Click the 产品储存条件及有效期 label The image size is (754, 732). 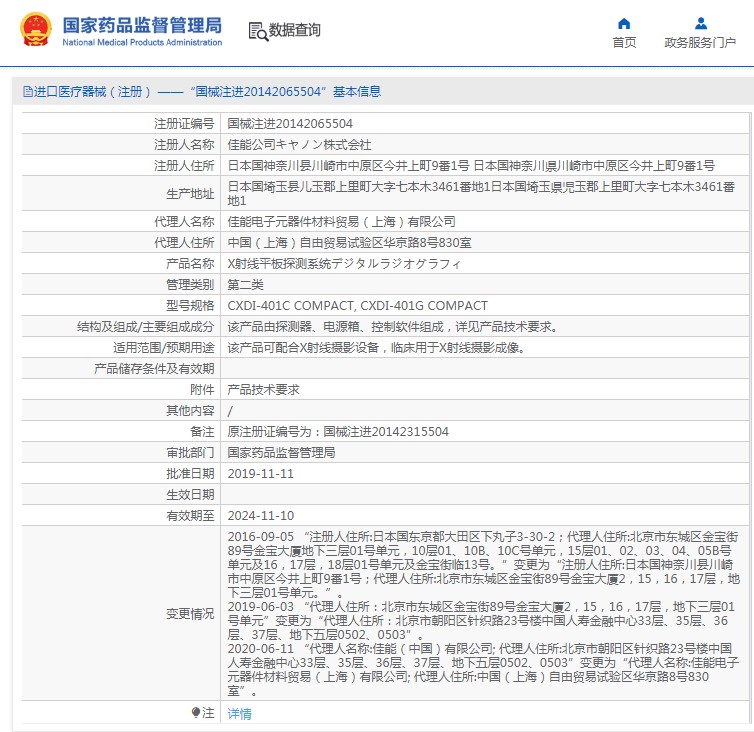[154, 368]
